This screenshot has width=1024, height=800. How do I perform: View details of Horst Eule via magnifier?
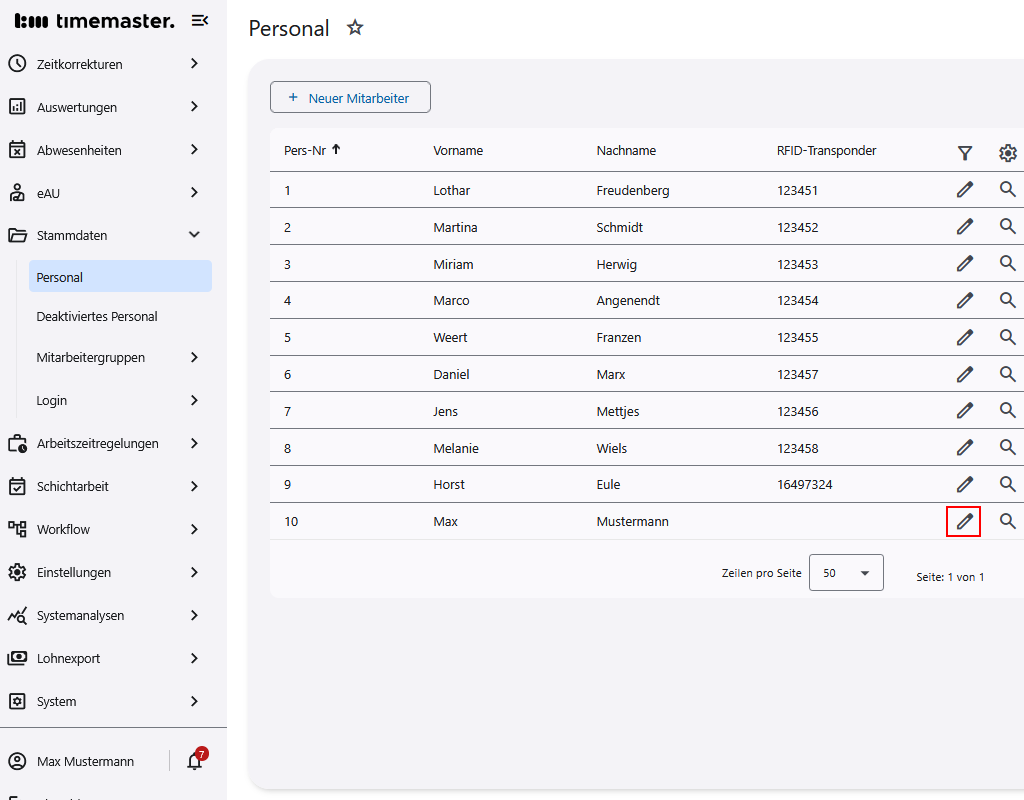tap(1007, 484)
